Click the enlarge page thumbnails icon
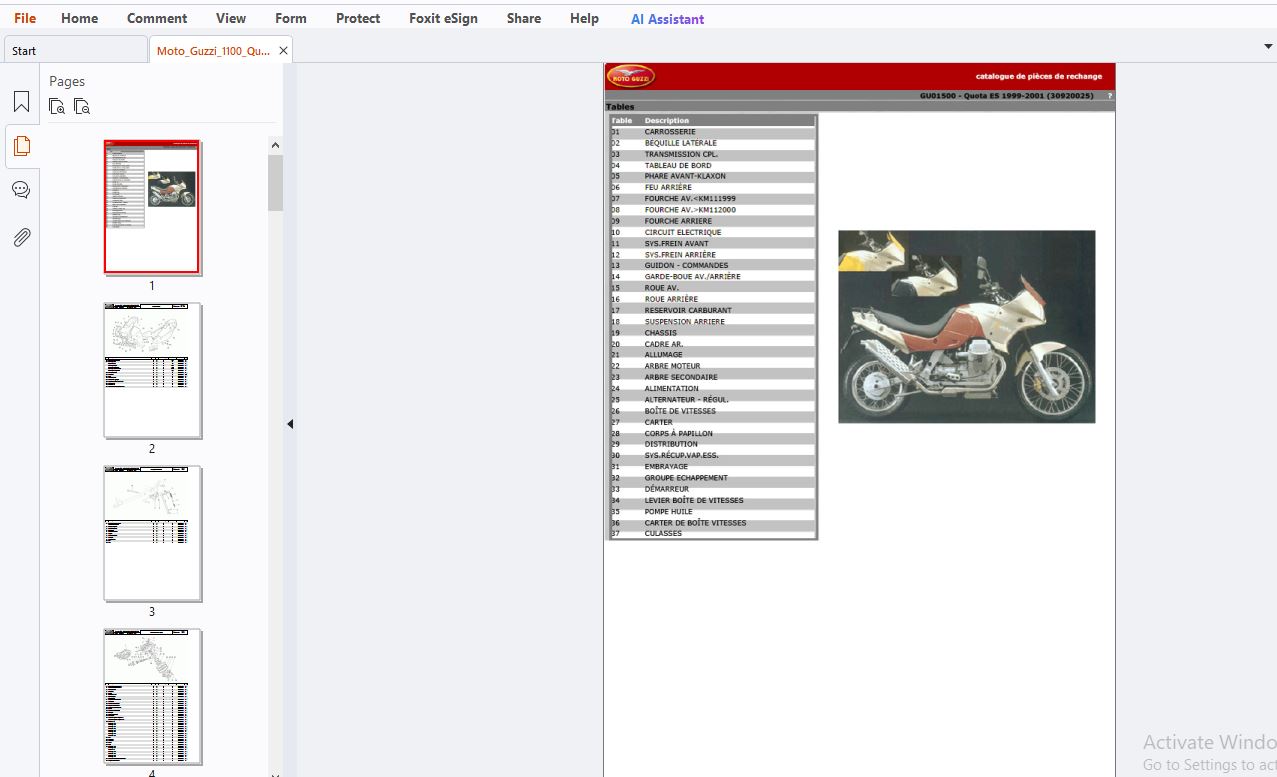Viewport: 1277px width, 777px height. [57, 106]
